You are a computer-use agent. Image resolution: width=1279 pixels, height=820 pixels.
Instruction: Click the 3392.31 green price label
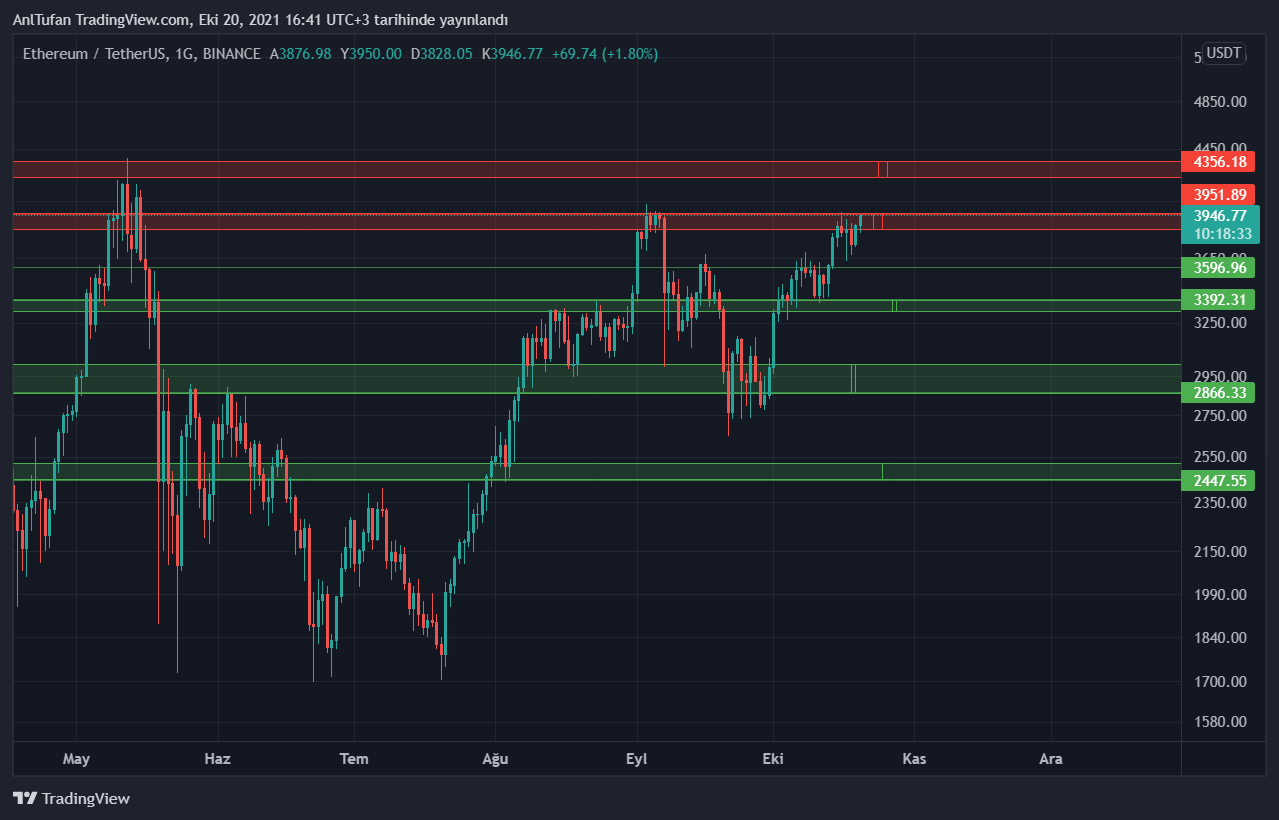[1217, 299]
